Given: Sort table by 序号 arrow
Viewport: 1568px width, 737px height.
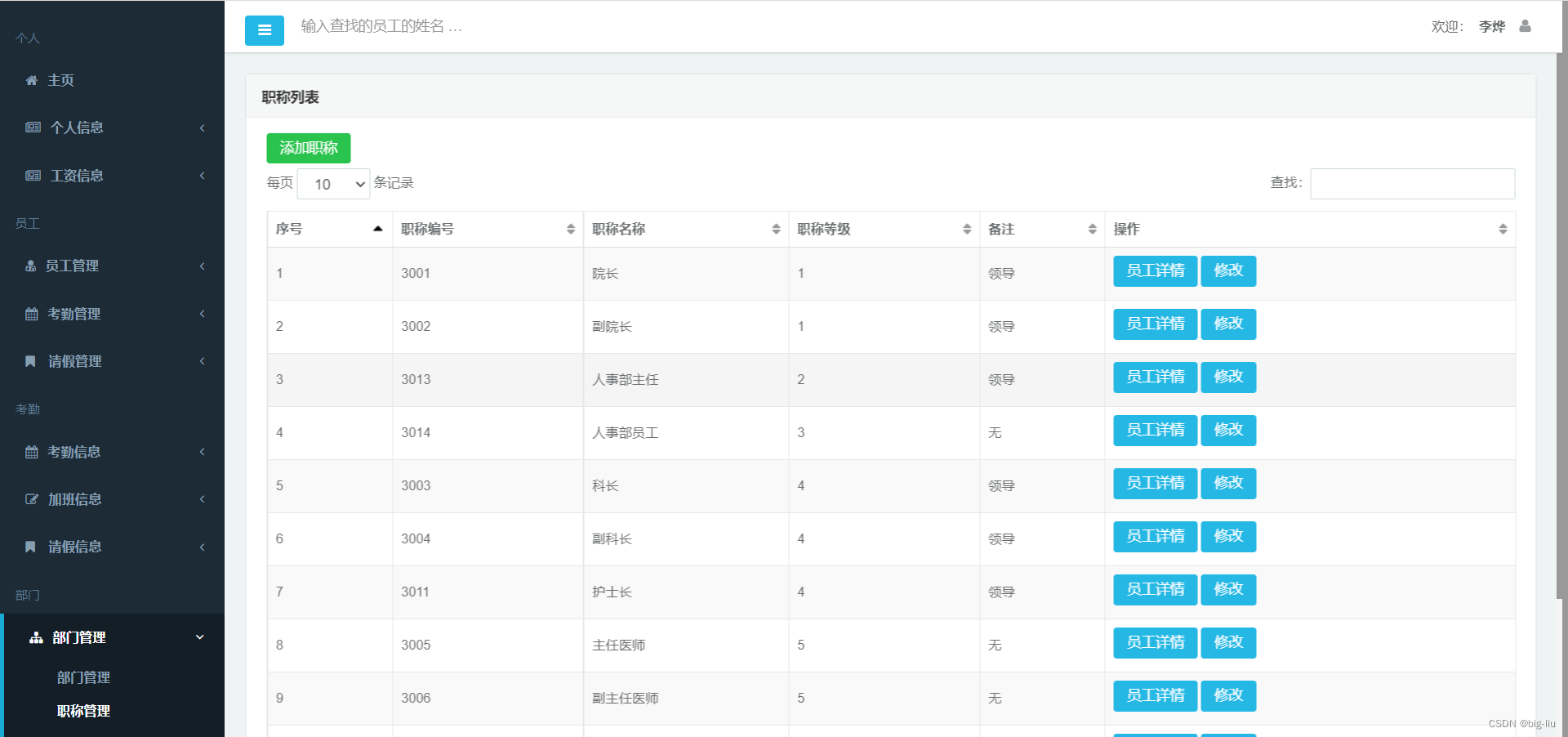Looking at the screenshot, I should tap(377, 229).
